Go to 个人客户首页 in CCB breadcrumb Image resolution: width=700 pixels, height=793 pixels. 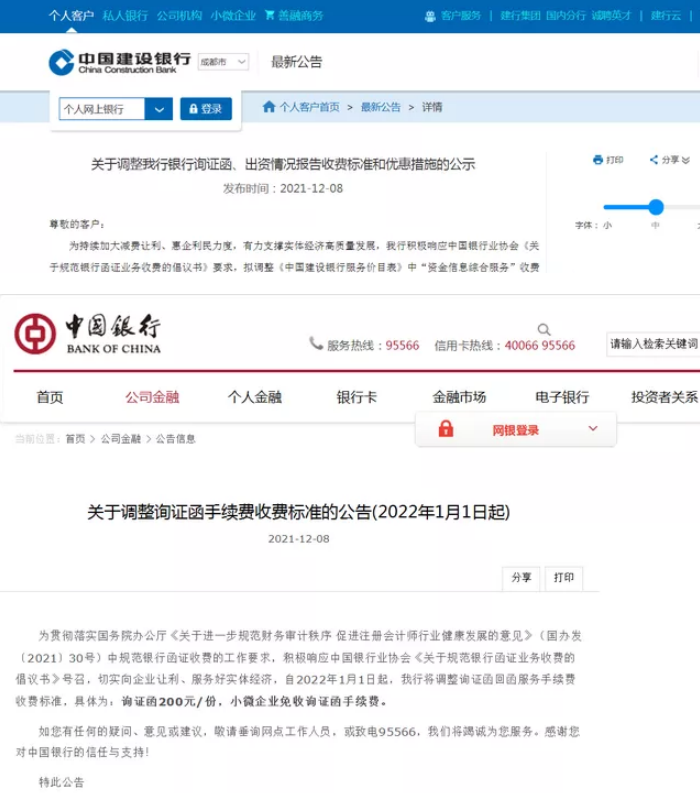coord(310,107)
